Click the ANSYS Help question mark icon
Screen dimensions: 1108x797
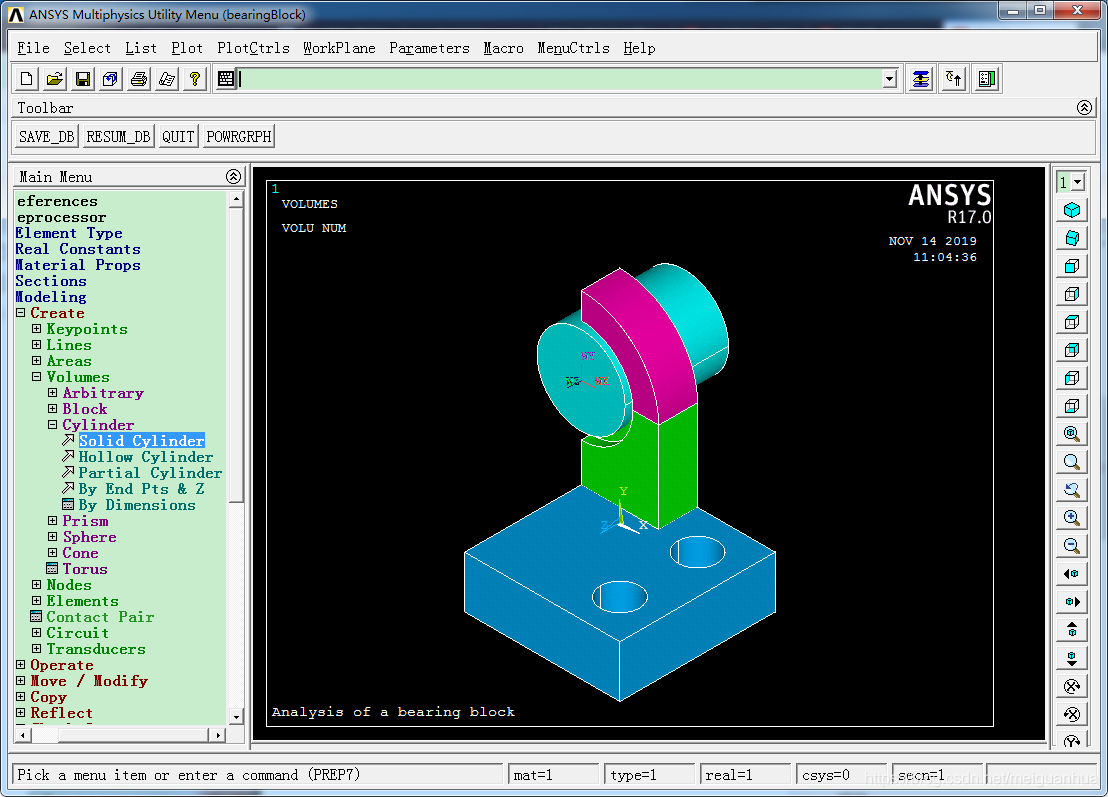tap(195, 79)
